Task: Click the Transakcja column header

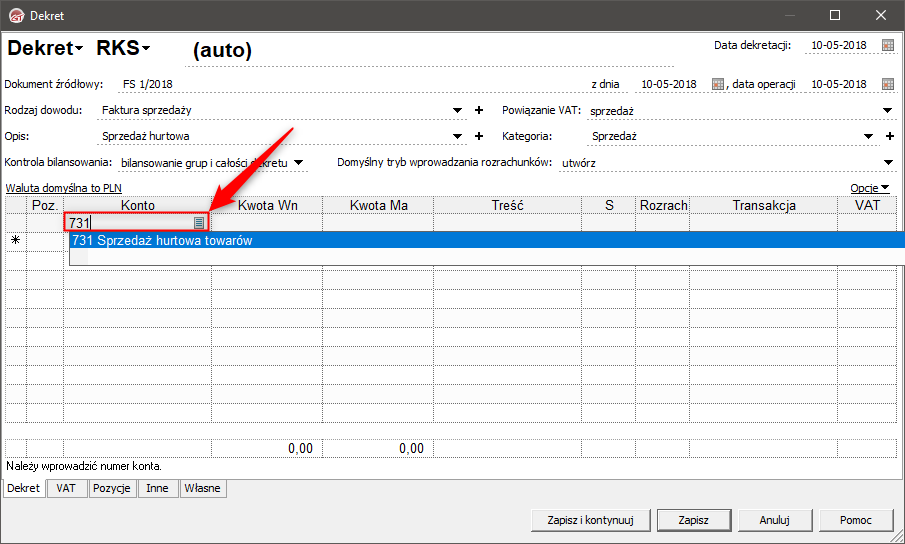Action: pos(764,205)
